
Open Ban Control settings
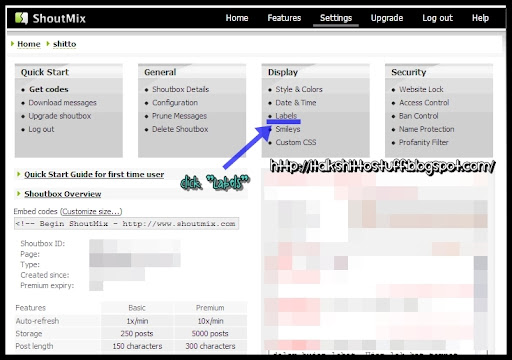(419, 116)
